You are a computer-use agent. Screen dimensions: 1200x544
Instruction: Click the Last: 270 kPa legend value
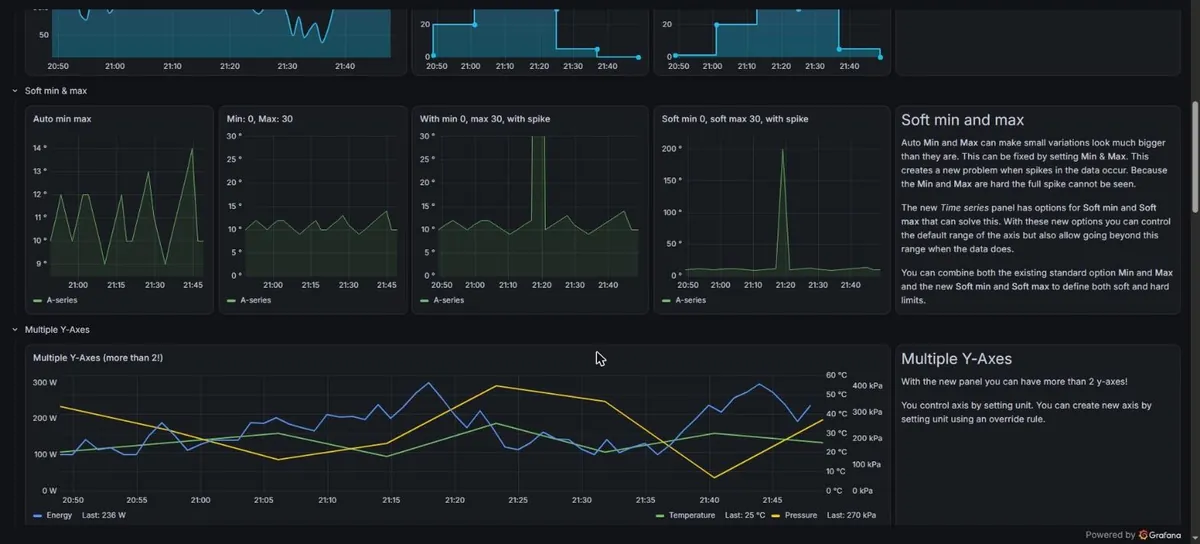tap(850, 515)
